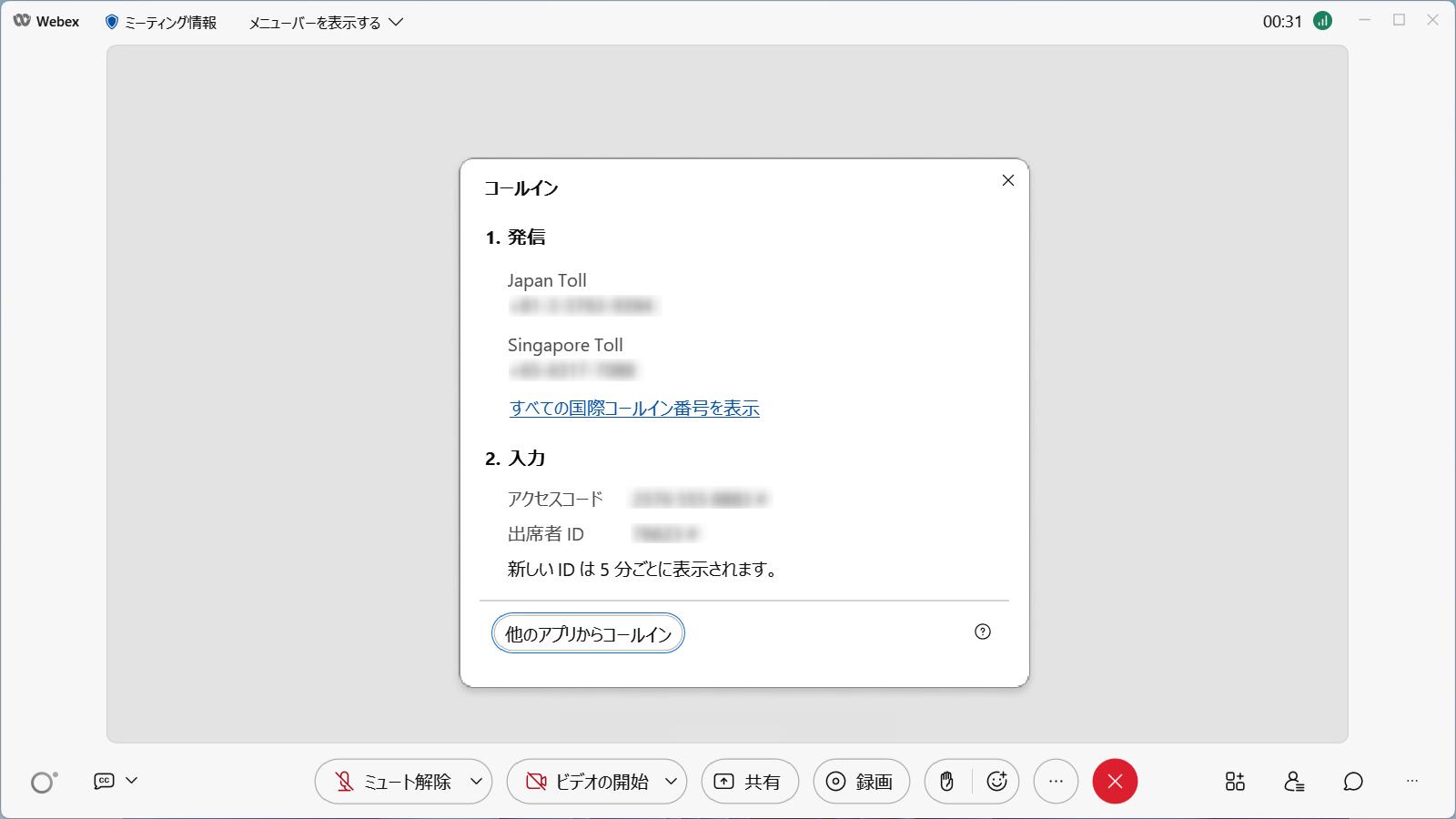This screenshot has height=819, width=1456.
Task: Show the participants panel
Action: coord(1294,781)
